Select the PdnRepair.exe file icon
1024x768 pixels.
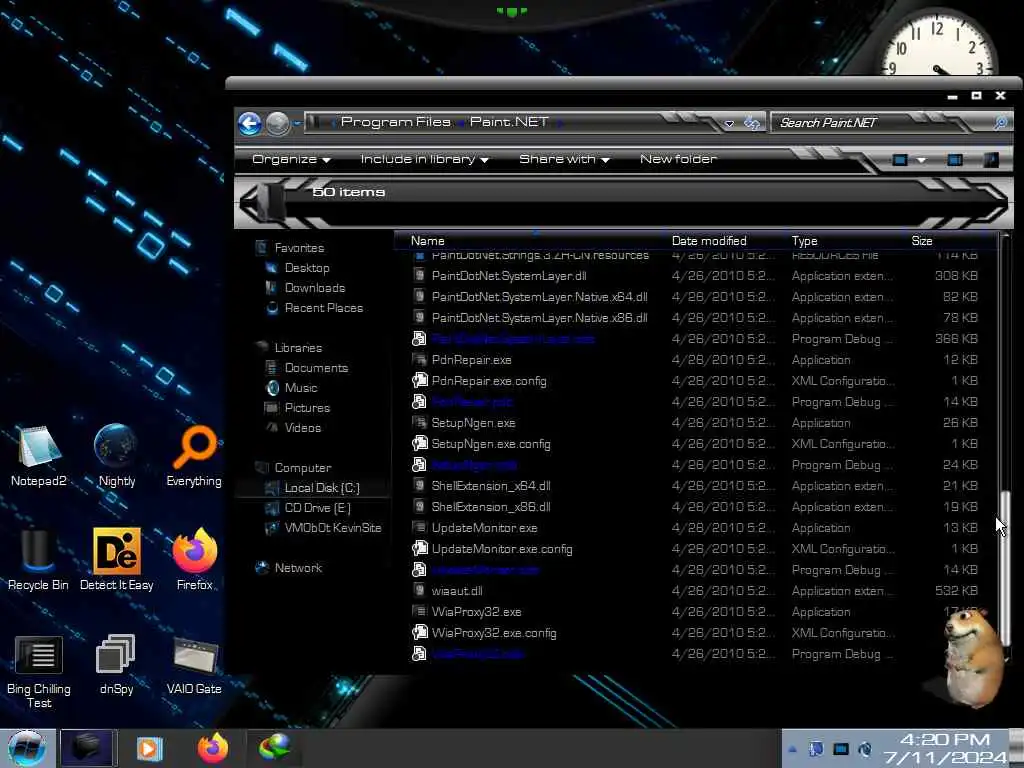(x=419, y=360)
